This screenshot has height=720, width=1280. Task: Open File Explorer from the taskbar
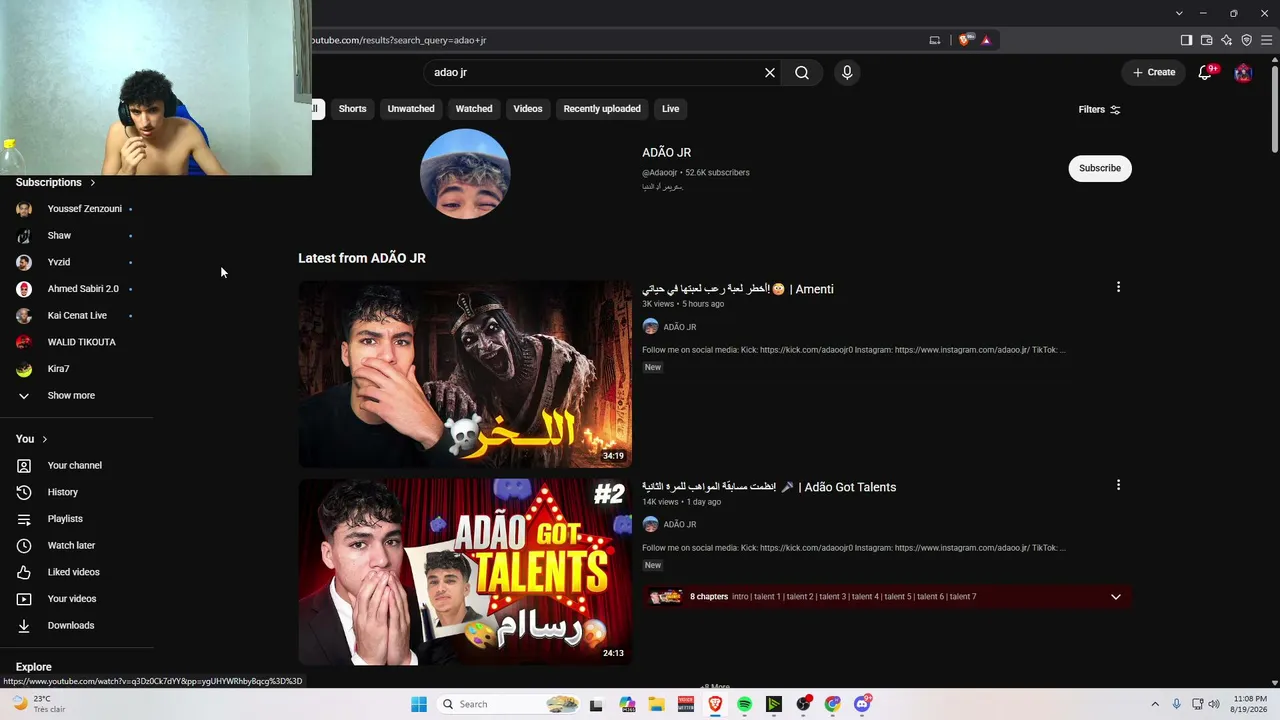657,704
